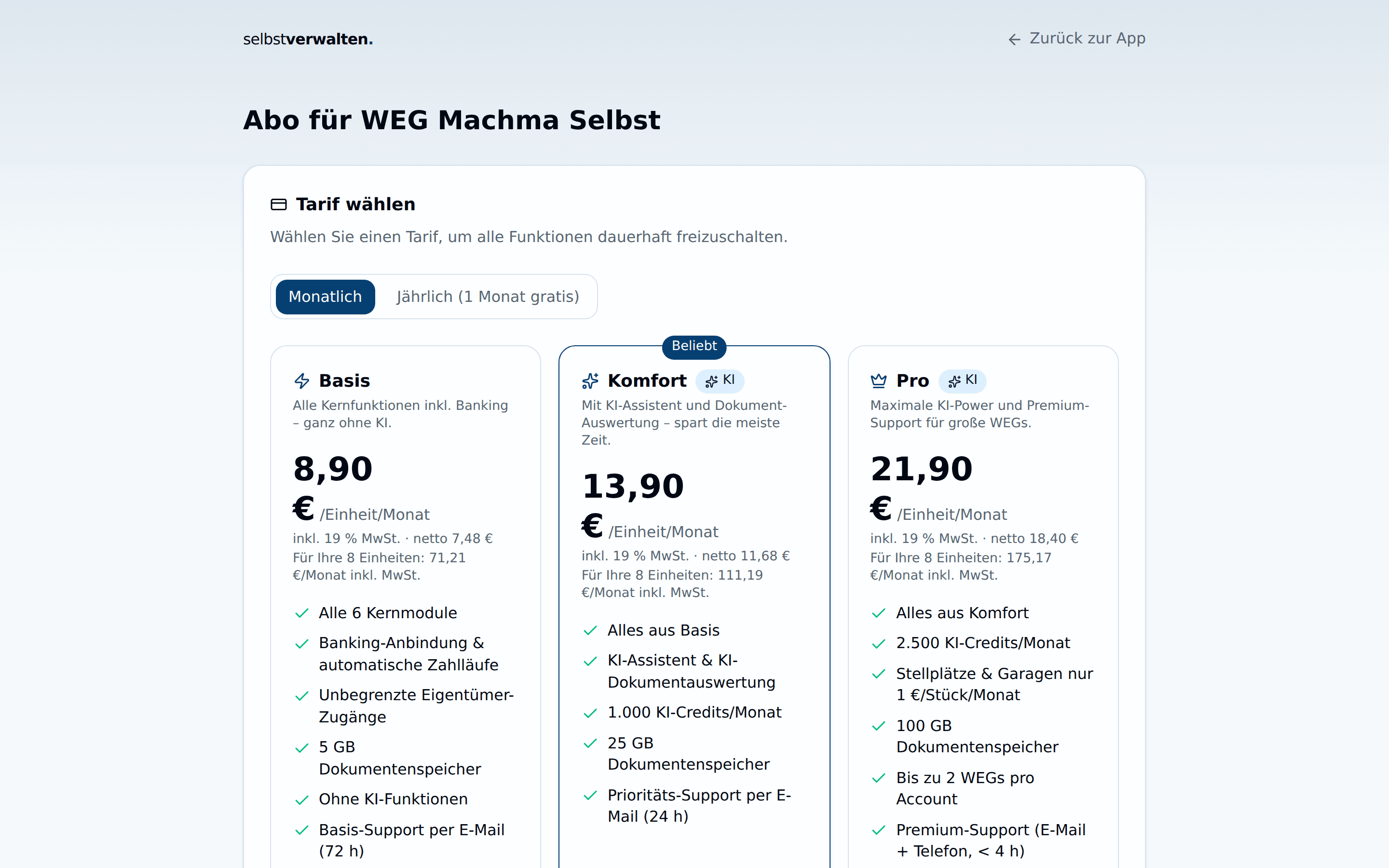This screenshot has height=868, width=1389.
Task: Click checkmark next to 25 GB Dokumentenspeicher
Action: [590, 744]
